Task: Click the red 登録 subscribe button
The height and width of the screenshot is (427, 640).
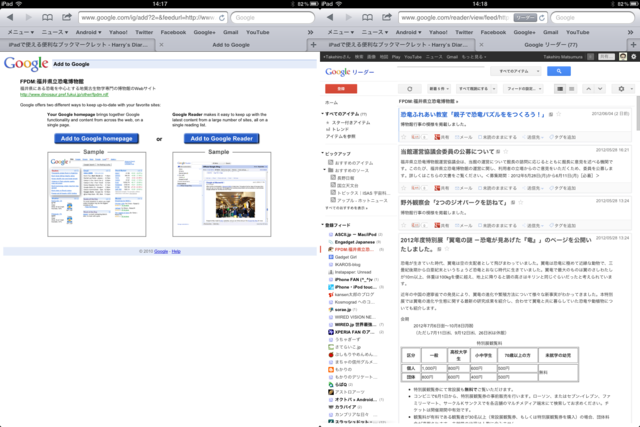Action: point(341,89)
